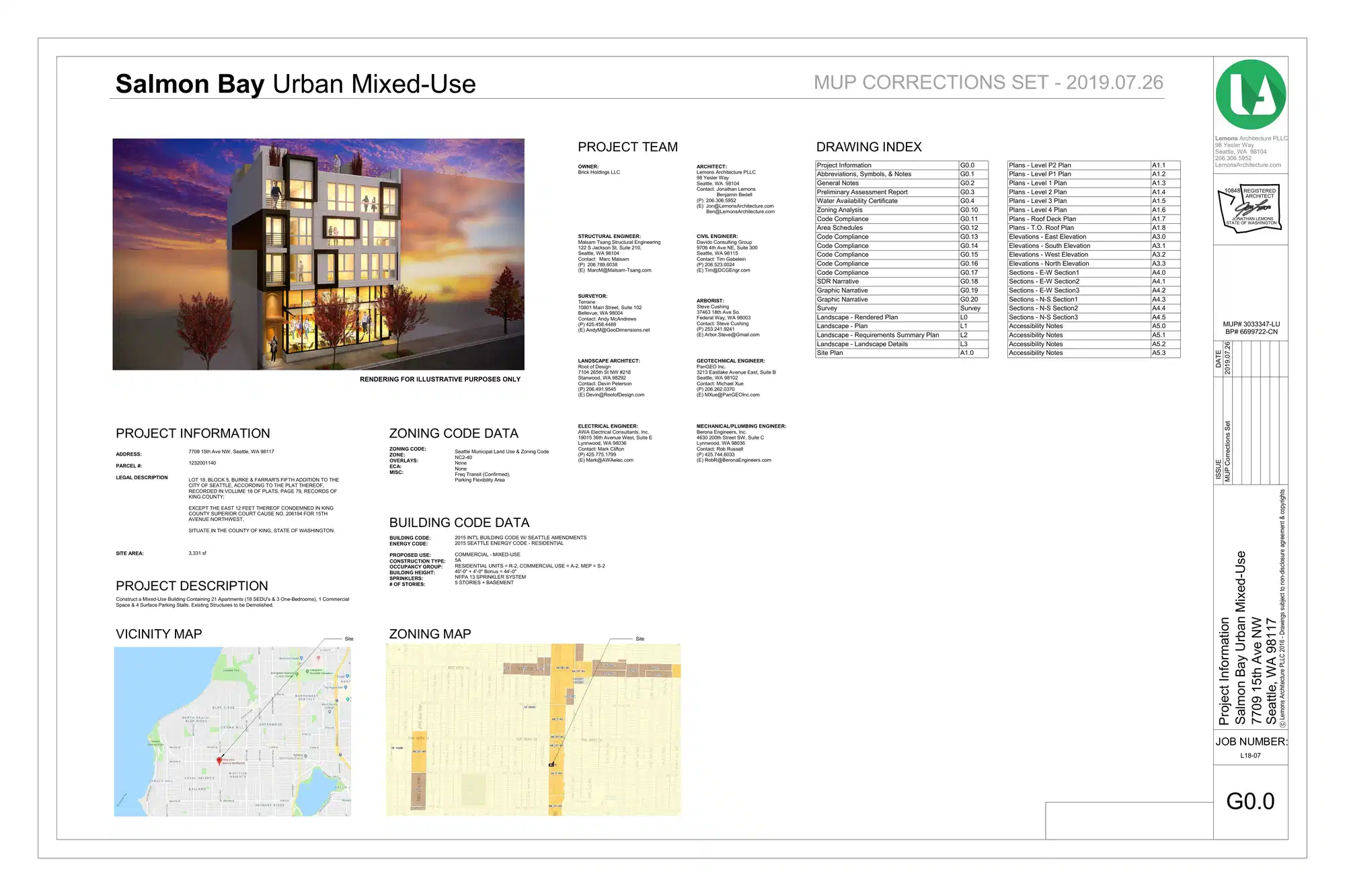Click the 'Site' label above zoning map
Image resolution: width=1345 pixels, height=896 pixels.
pos(640,639)
